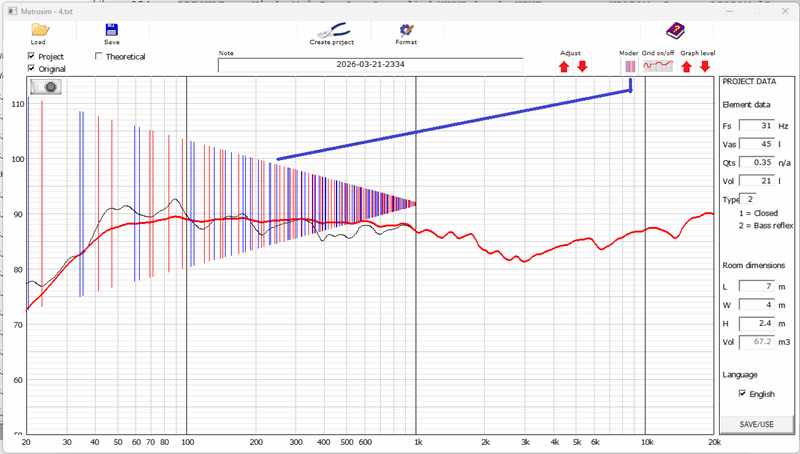Click the camera screenshot icon
This screenshot has width=800, height=454.
coord(46,87)
